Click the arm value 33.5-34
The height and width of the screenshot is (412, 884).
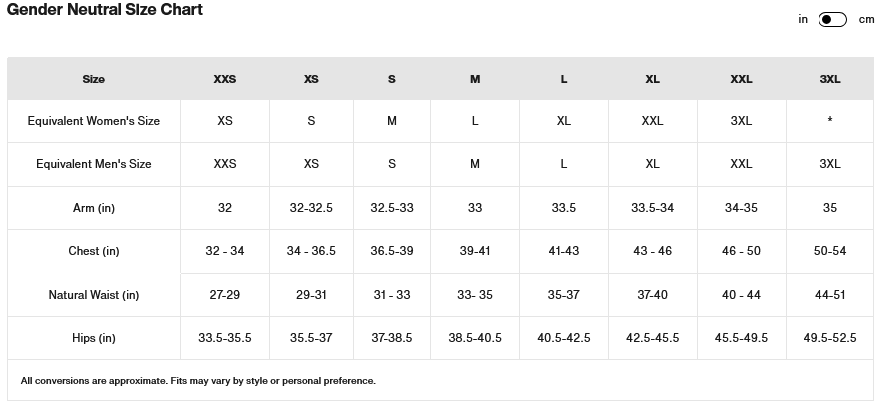[x=652, y=208]
